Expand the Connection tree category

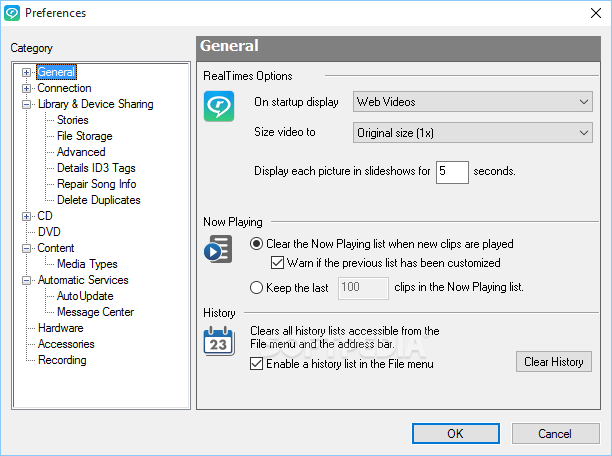pos(27,88)
